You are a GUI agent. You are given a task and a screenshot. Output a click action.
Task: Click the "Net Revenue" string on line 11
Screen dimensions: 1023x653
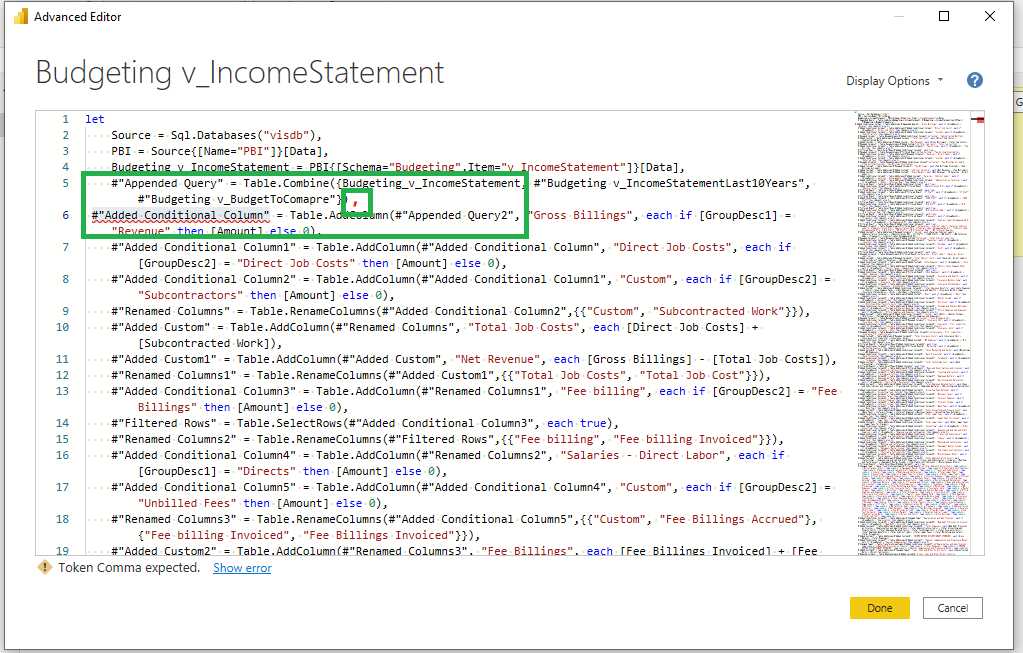point(498,359)
